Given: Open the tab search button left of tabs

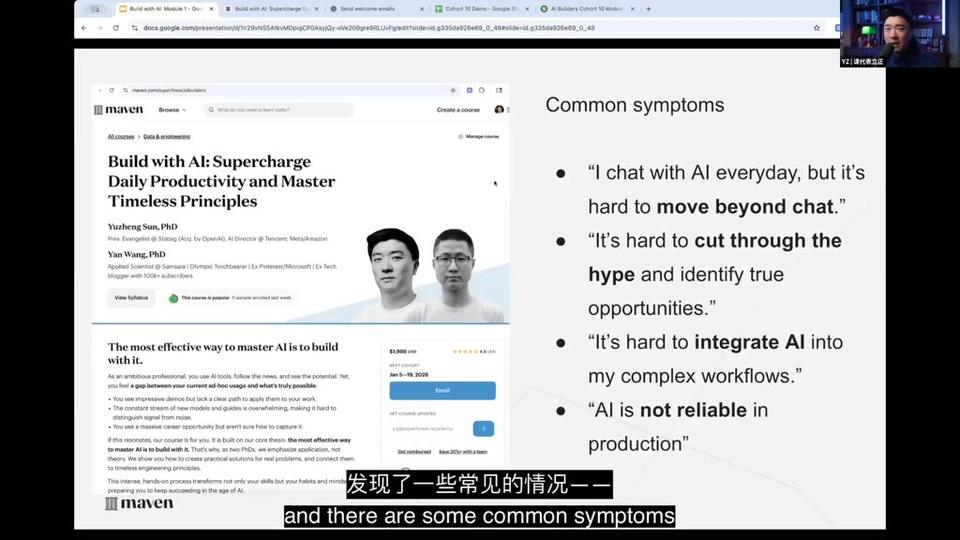Looking at the screenshot, I should [96, 9].
